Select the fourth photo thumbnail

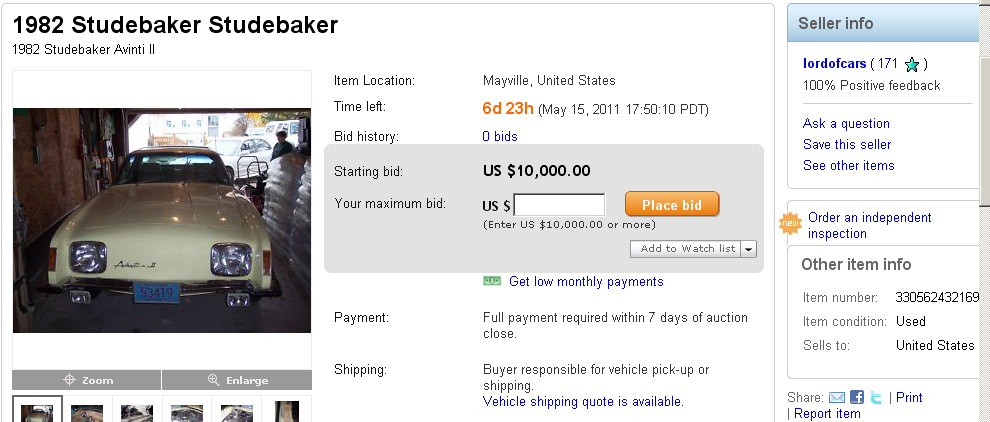[x=187, y=411]
